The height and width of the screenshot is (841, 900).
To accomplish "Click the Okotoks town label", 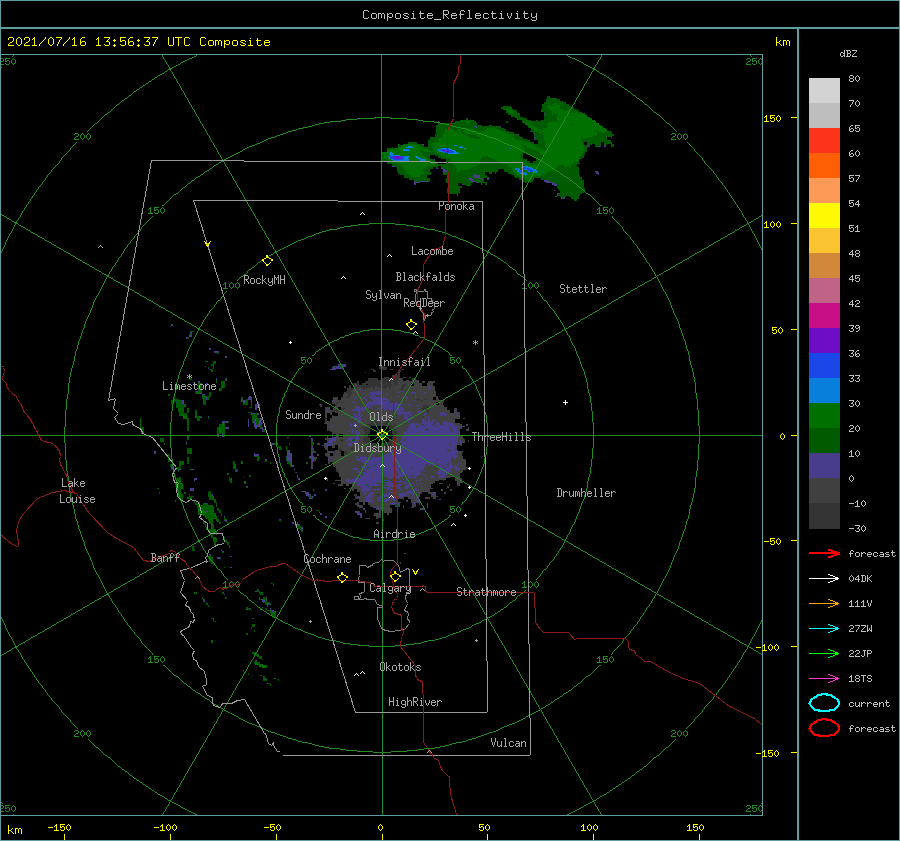I will point(400,667).
